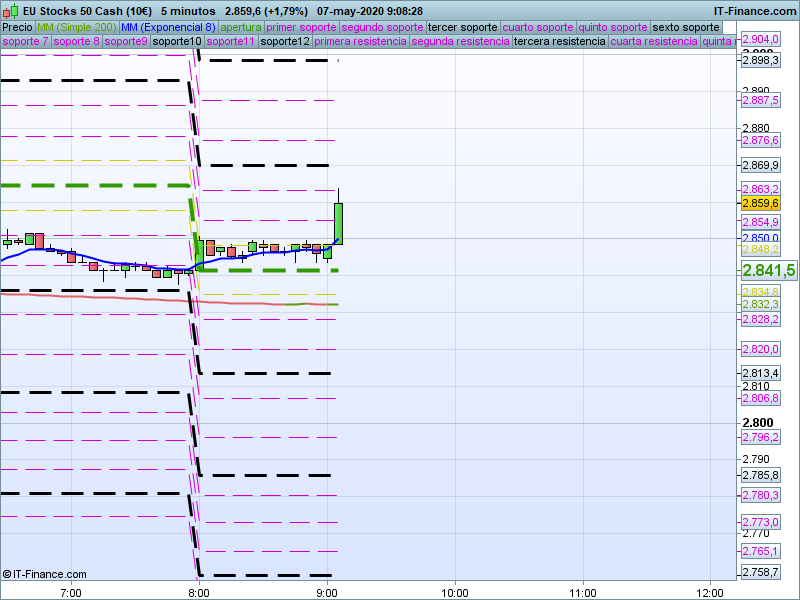Image resolution: width=800 pixels, height=600 pixels.
Task: Click the orange current price tag 2.859,6
Action: (x=760, y=203)
